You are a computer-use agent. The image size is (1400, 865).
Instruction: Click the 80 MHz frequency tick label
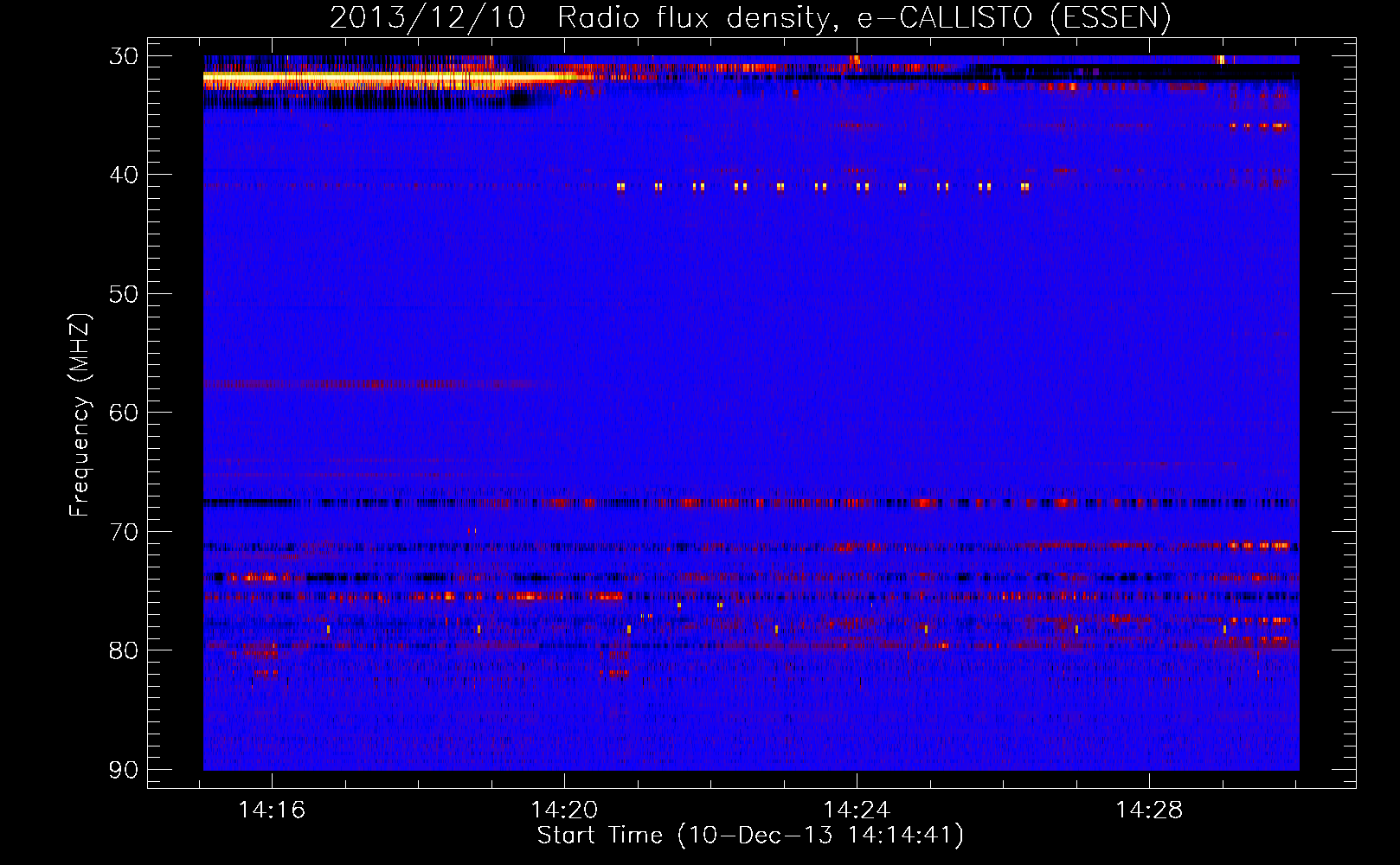[124, 650]
